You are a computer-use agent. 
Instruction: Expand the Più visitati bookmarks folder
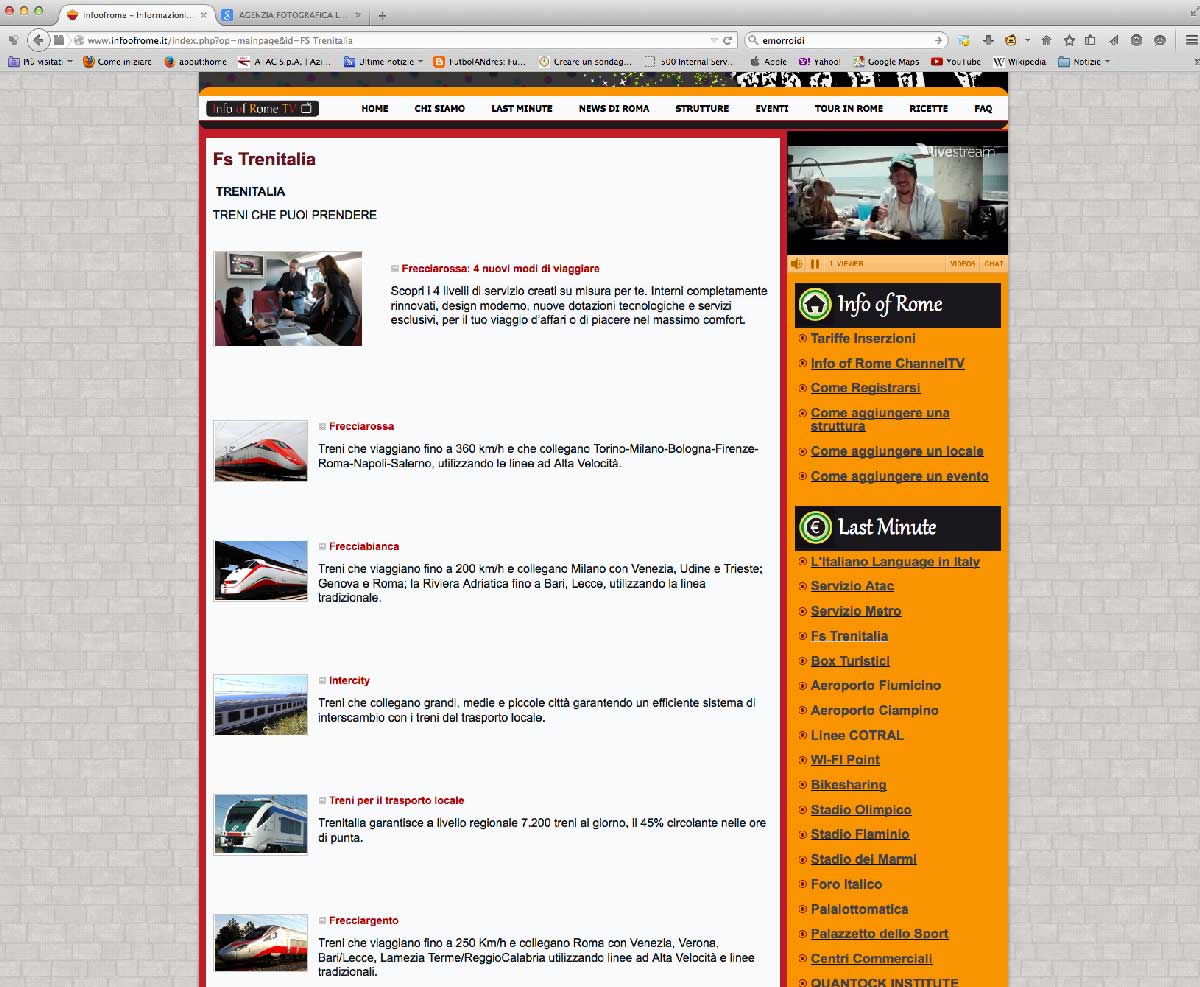(x=40, y=62)
